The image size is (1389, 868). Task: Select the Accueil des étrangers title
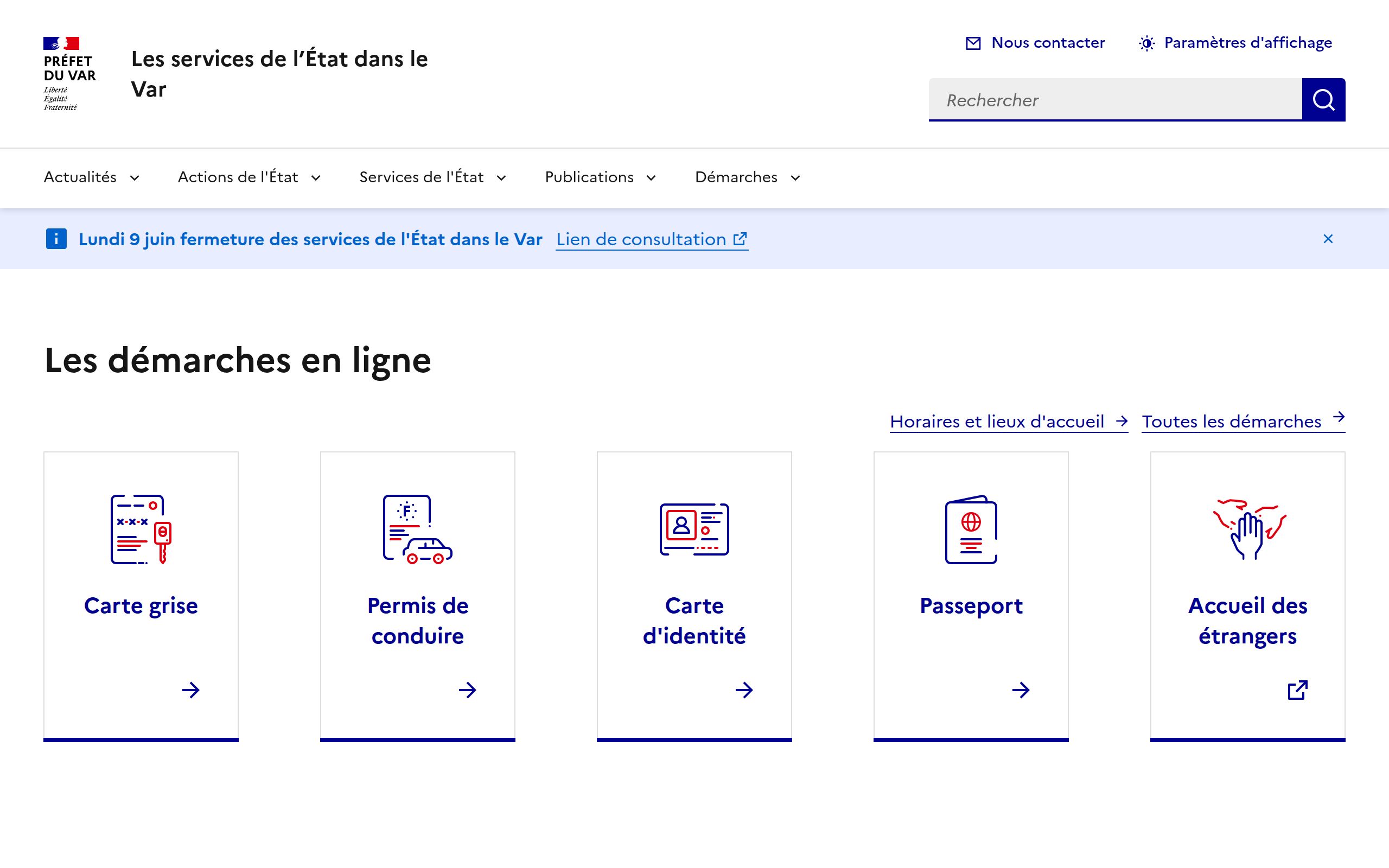[1248, 621]
